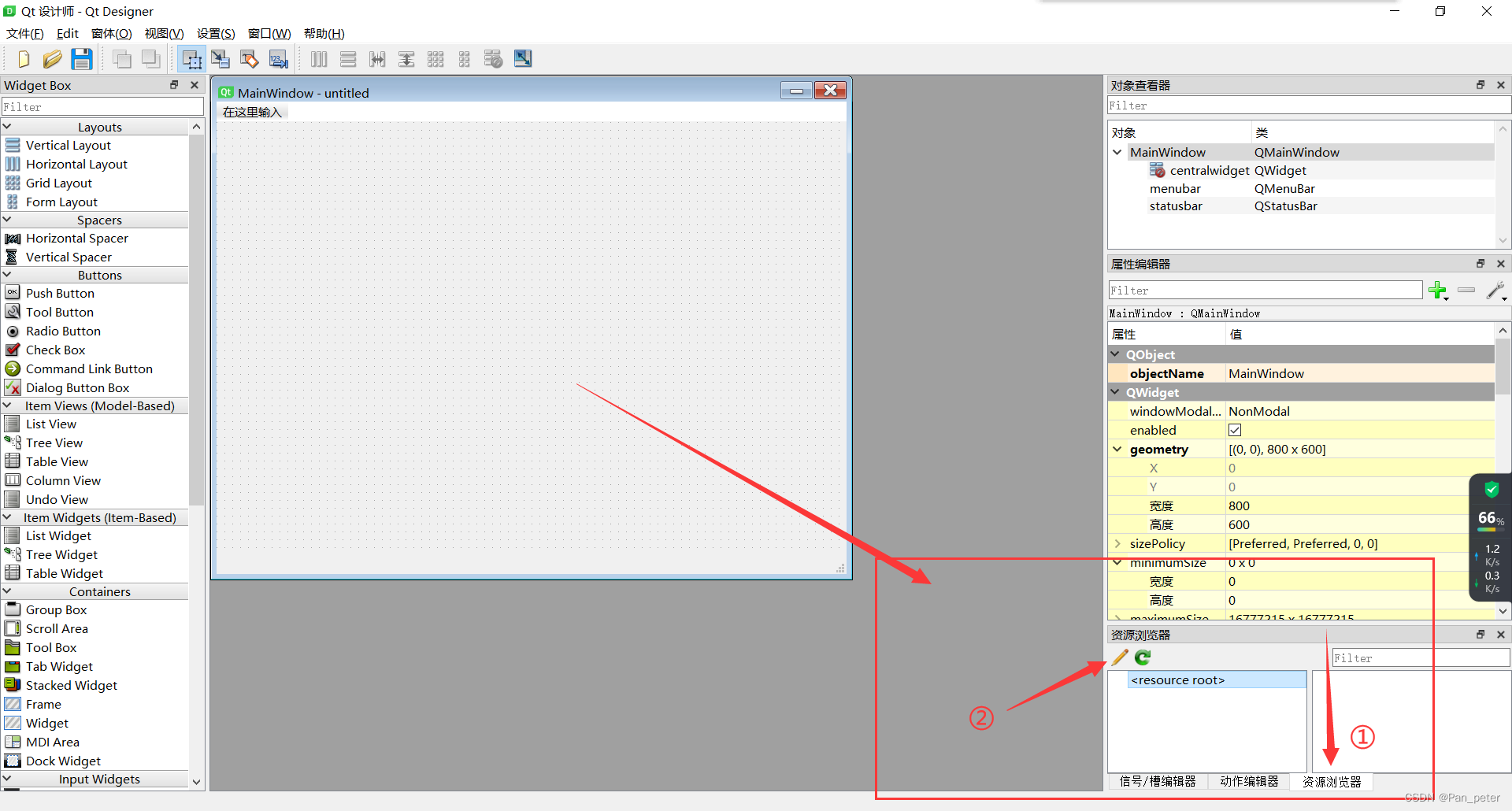This screenshot has width=1512, height=811.
Task: Click 在这里输入 in MainWindow menubar
Action: coord(252,112)
